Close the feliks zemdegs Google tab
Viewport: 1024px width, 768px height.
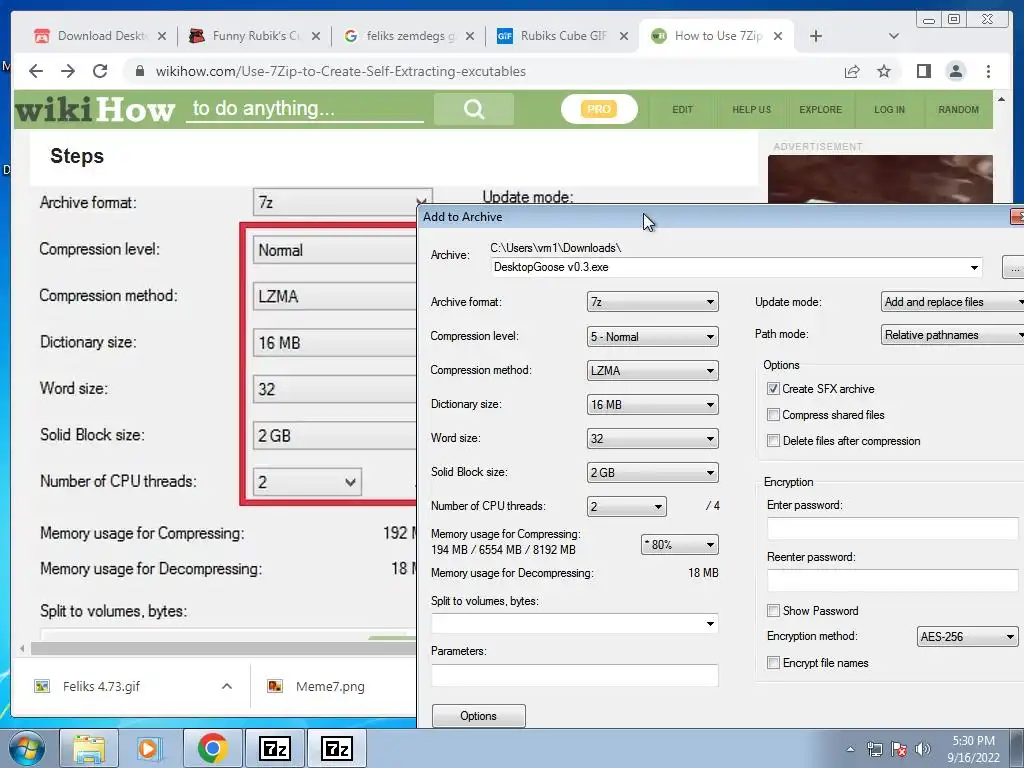(470, 36)
